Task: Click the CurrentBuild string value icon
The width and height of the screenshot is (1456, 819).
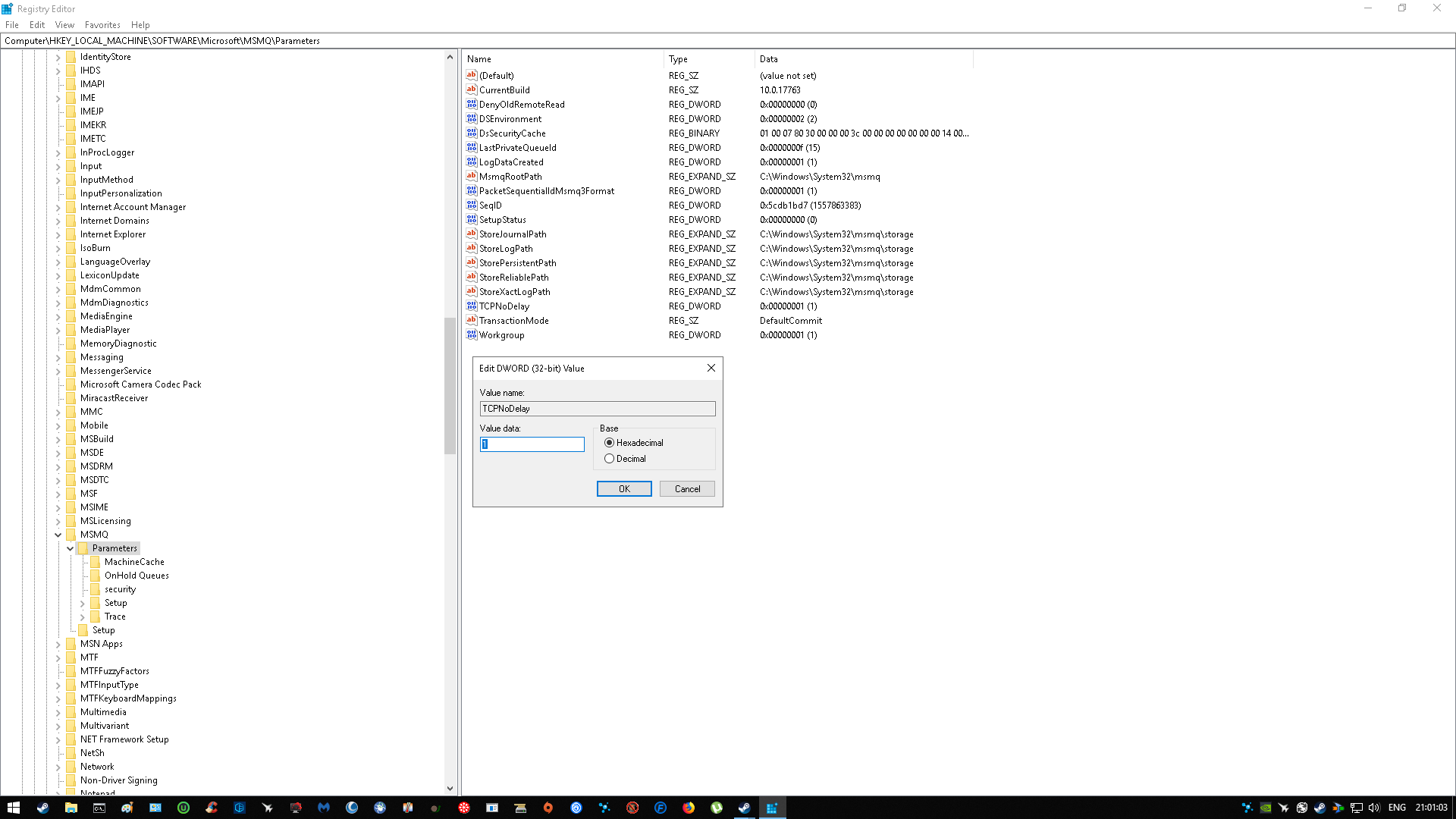Action: click(x=471, y=89)
